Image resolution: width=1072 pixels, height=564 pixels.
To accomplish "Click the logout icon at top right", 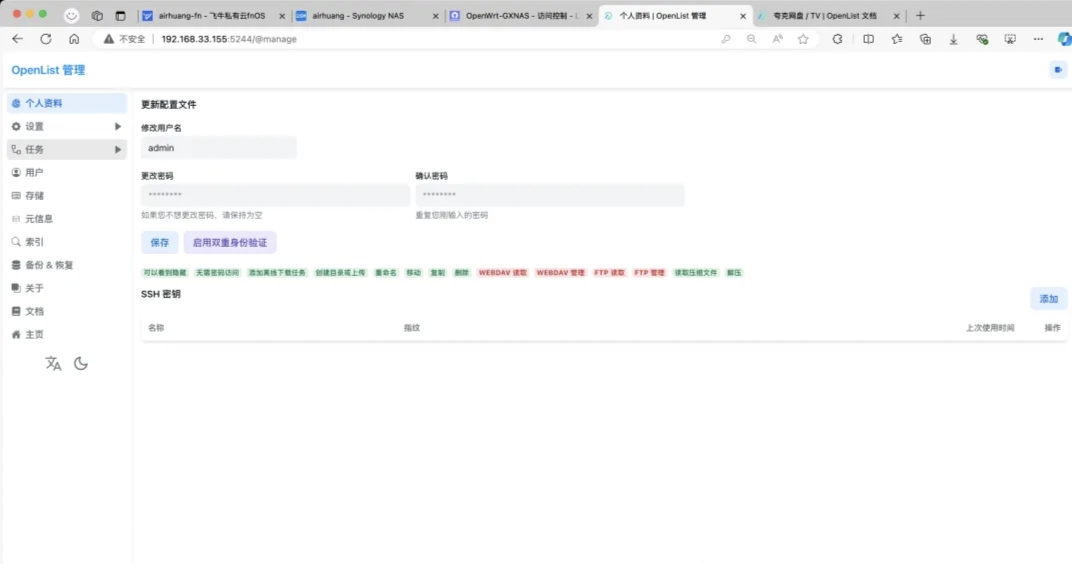I will (1058, 69).
